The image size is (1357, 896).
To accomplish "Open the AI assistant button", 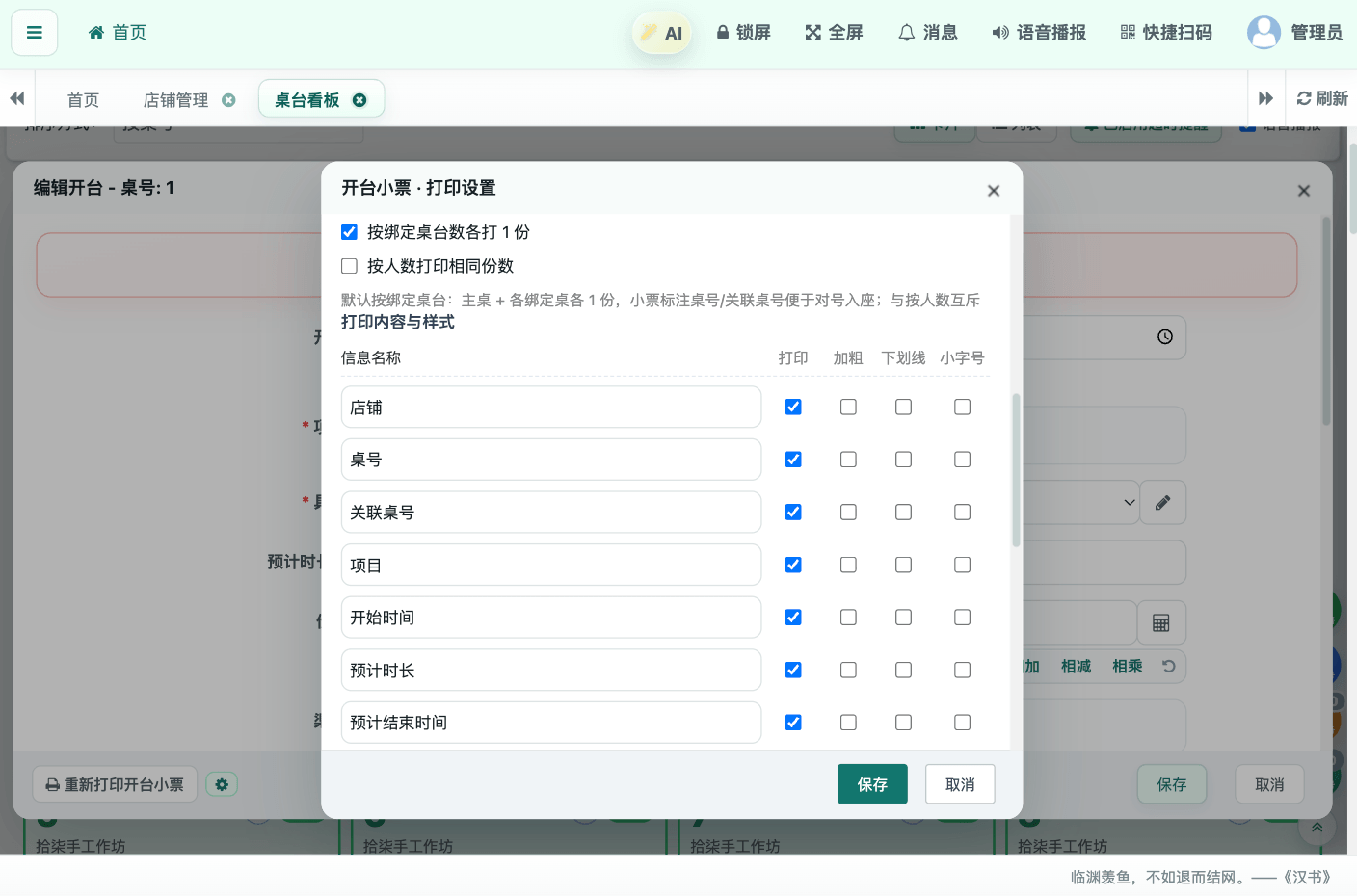I will click(x=662, y=33).
